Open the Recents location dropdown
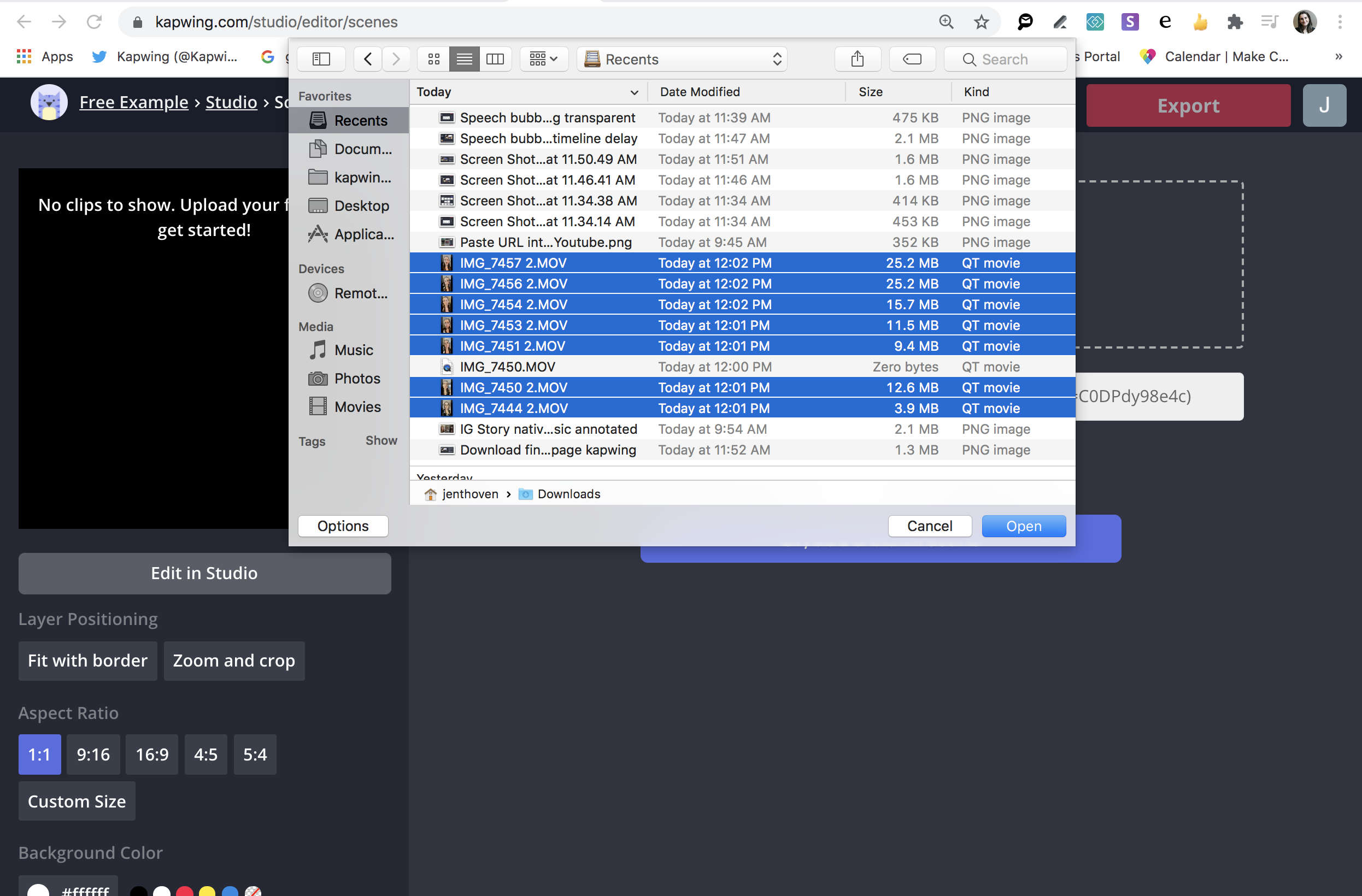Image resolution: width=1362 pixels, height=896 pixels. click(682, 59)
